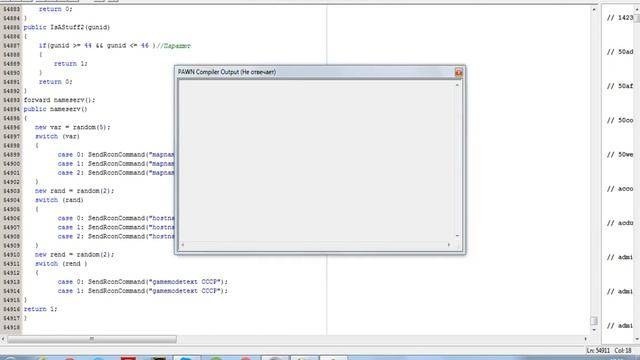Viewport: 640px width, 360px height.
Task: Click the 'Col 18' status bar indicator
Action: click(x=623, y=351)
